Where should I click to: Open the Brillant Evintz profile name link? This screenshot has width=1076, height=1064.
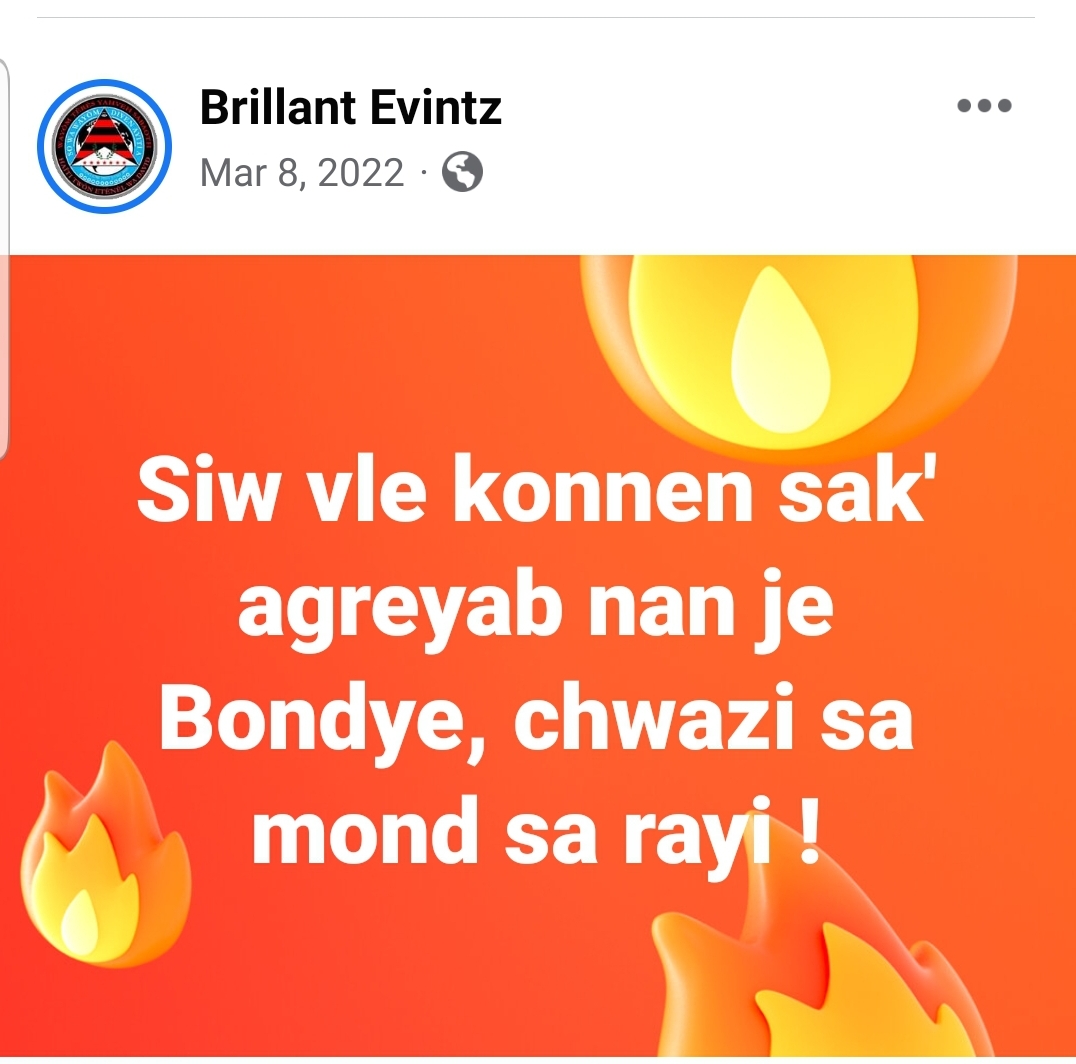point(351,108)
